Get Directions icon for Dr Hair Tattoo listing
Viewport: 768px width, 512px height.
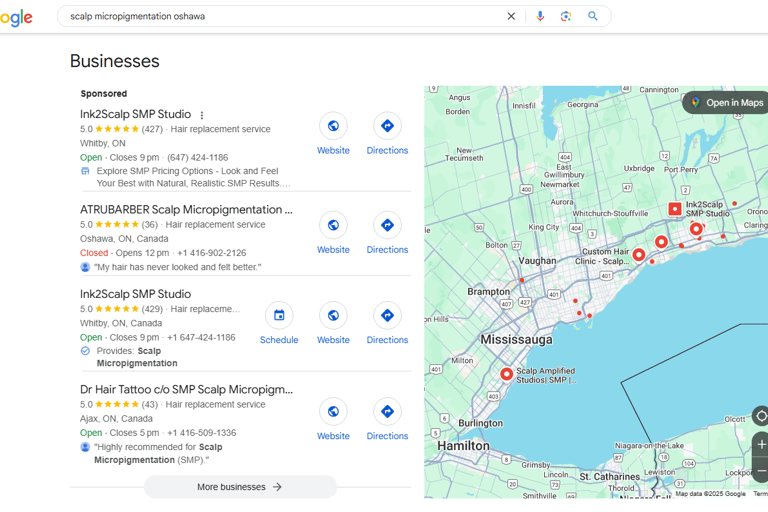pos(387,411)
